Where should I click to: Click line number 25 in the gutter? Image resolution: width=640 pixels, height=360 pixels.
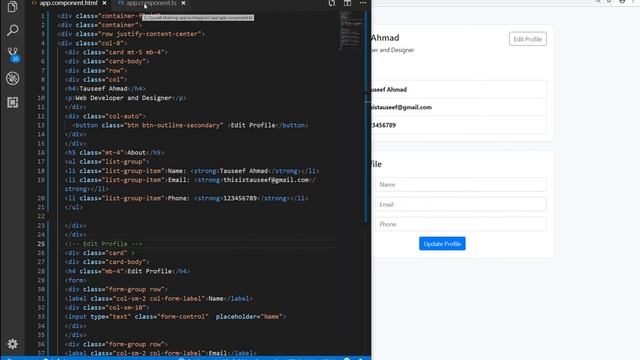41,244
